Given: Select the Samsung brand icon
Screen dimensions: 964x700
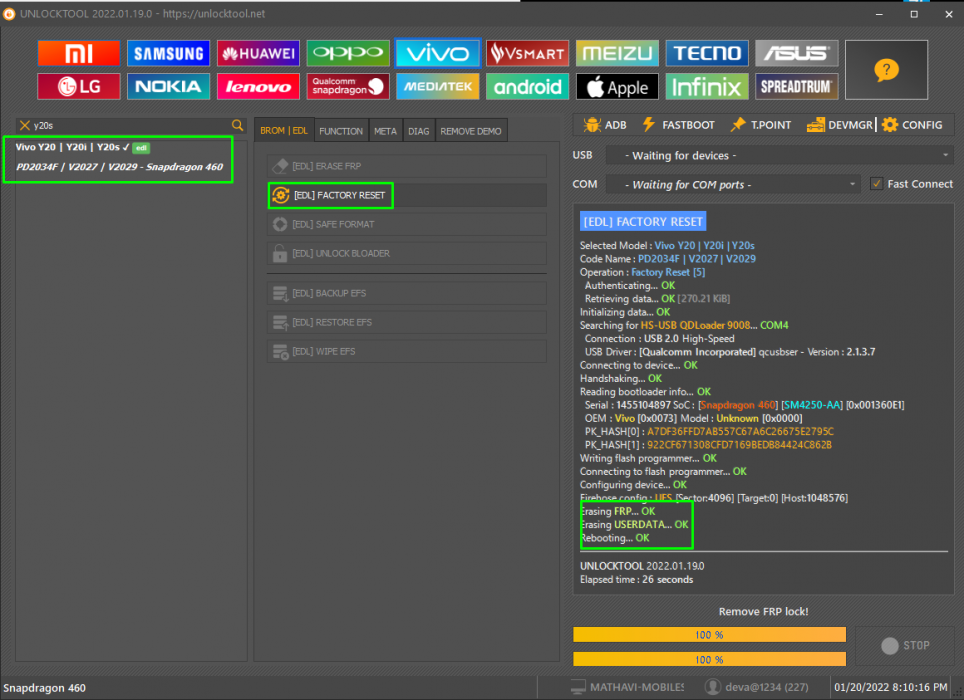Looking at the screenshot, I should point(168,53).
